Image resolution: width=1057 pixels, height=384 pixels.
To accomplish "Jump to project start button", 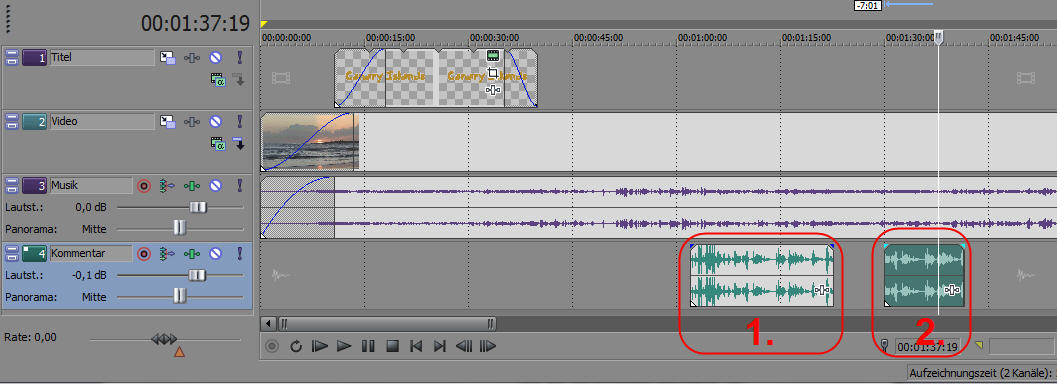I will tap(416, 346).
